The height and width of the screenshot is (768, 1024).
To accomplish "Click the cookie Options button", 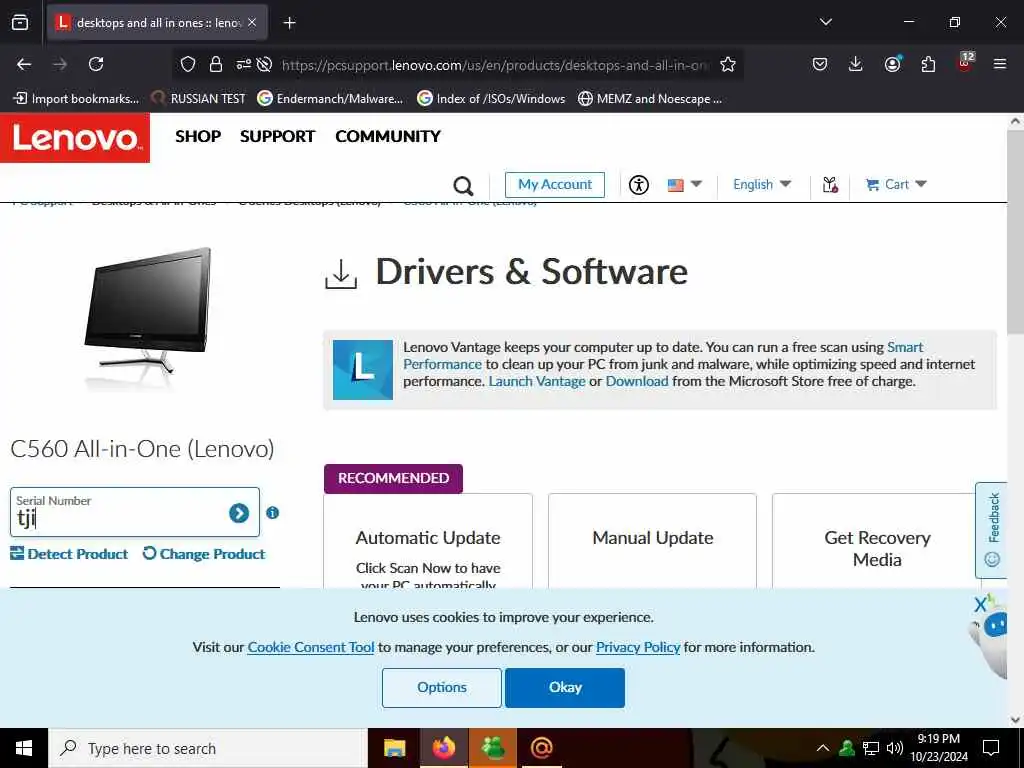I will pos(441,688).
